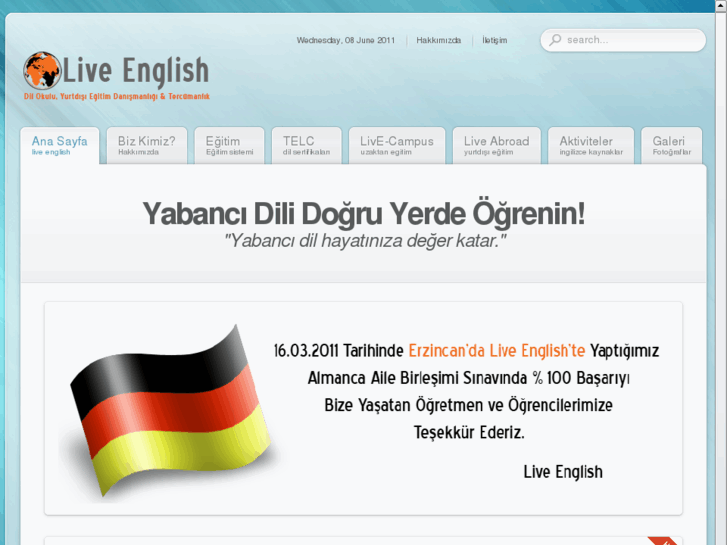The height and width of the screenshot is (545, 727).
Task: Click the search magnifier icon
Action: (555, 40)
